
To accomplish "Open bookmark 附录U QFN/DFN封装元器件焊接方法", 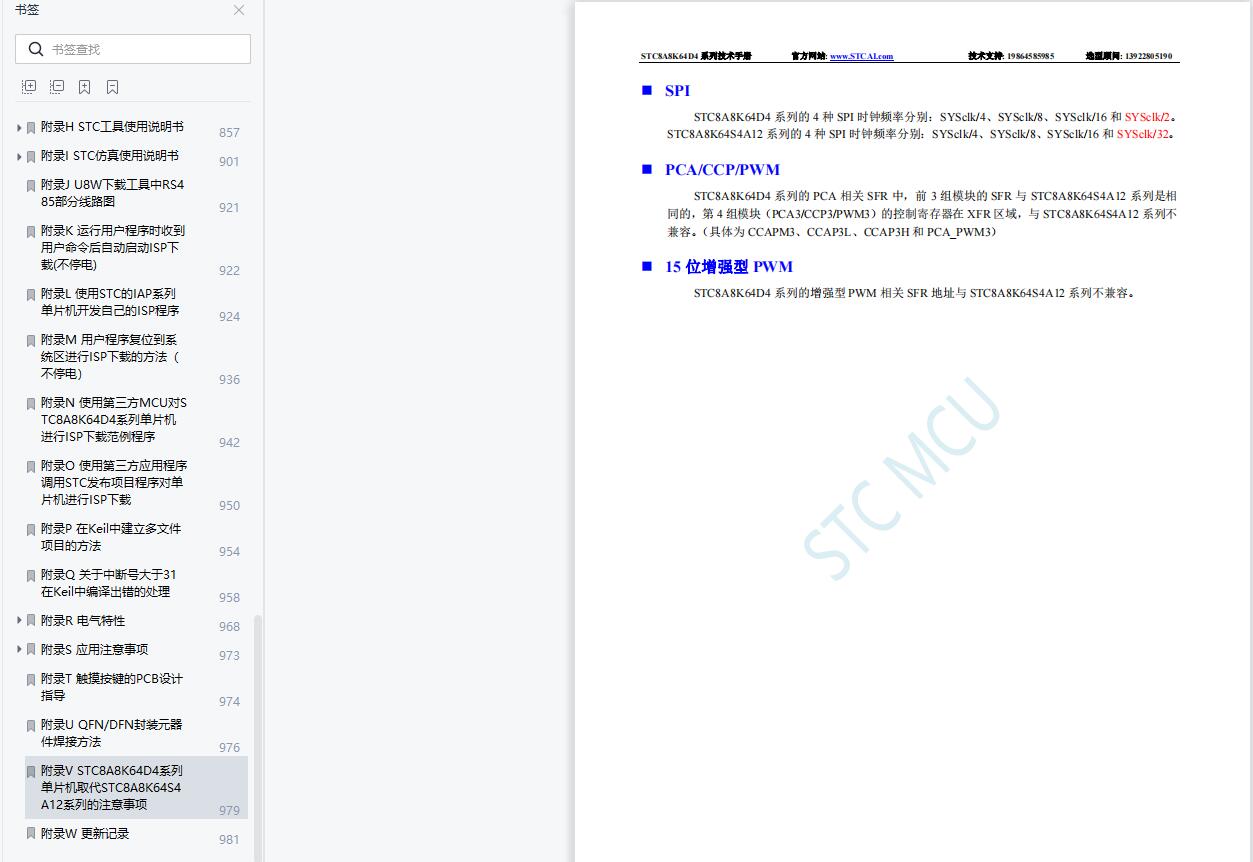I will tap(112, 733).
